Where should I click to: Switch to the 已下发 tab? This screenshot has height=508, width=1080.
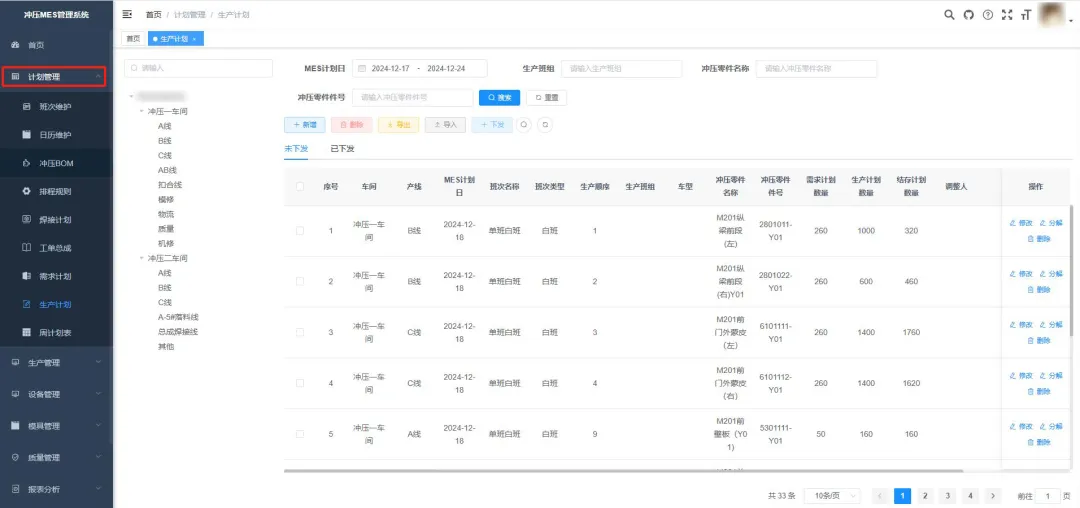pyautogui.click(x=343, y=149)
